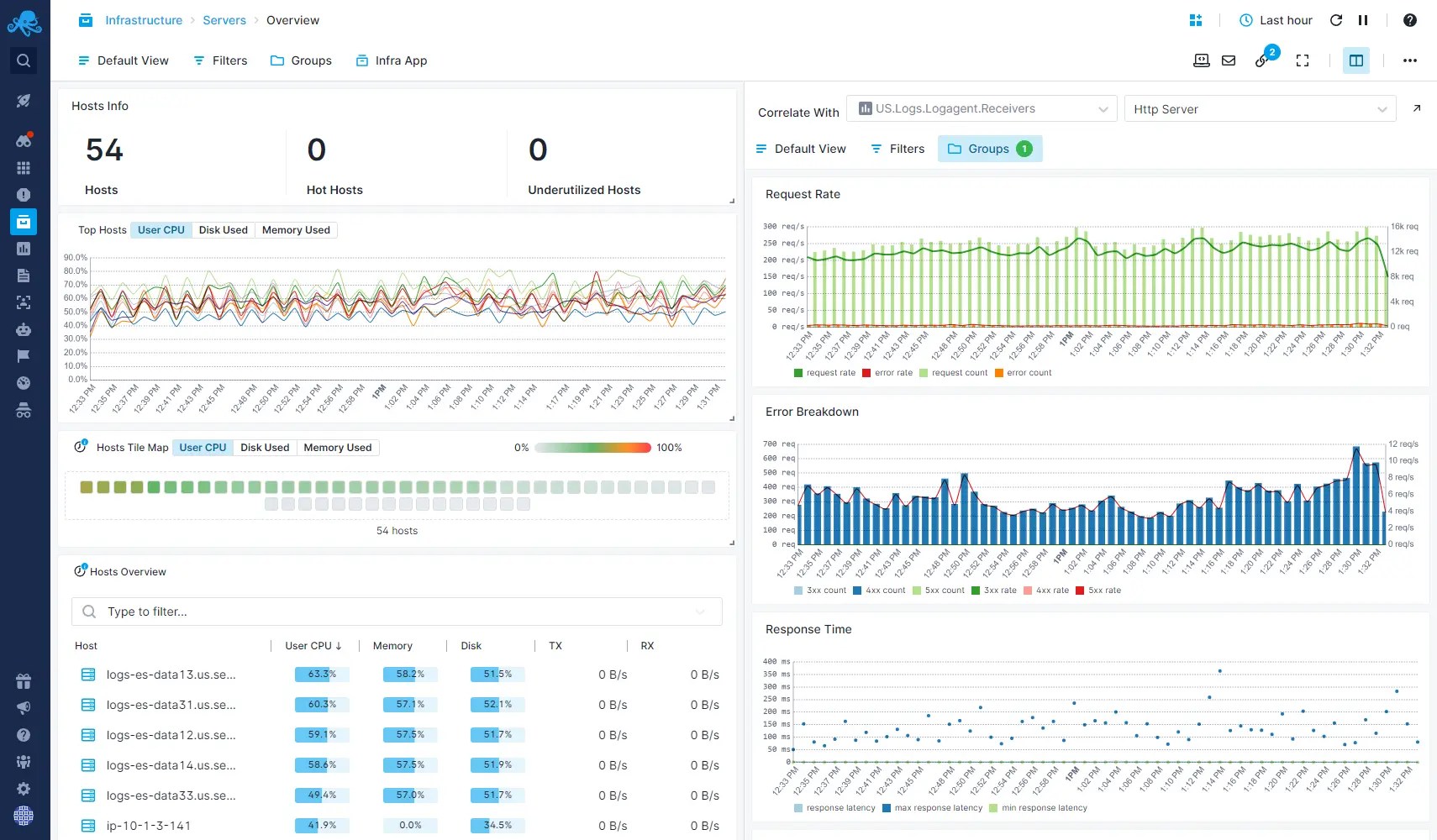
Task: Email this report using the envelope icon
Action: click(1229, 60)
